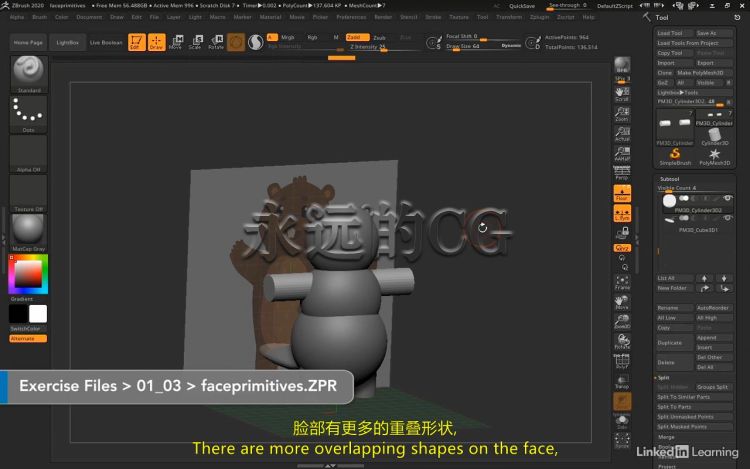Click the Move view icon in right shelf
750x469 pixels.
622,302
